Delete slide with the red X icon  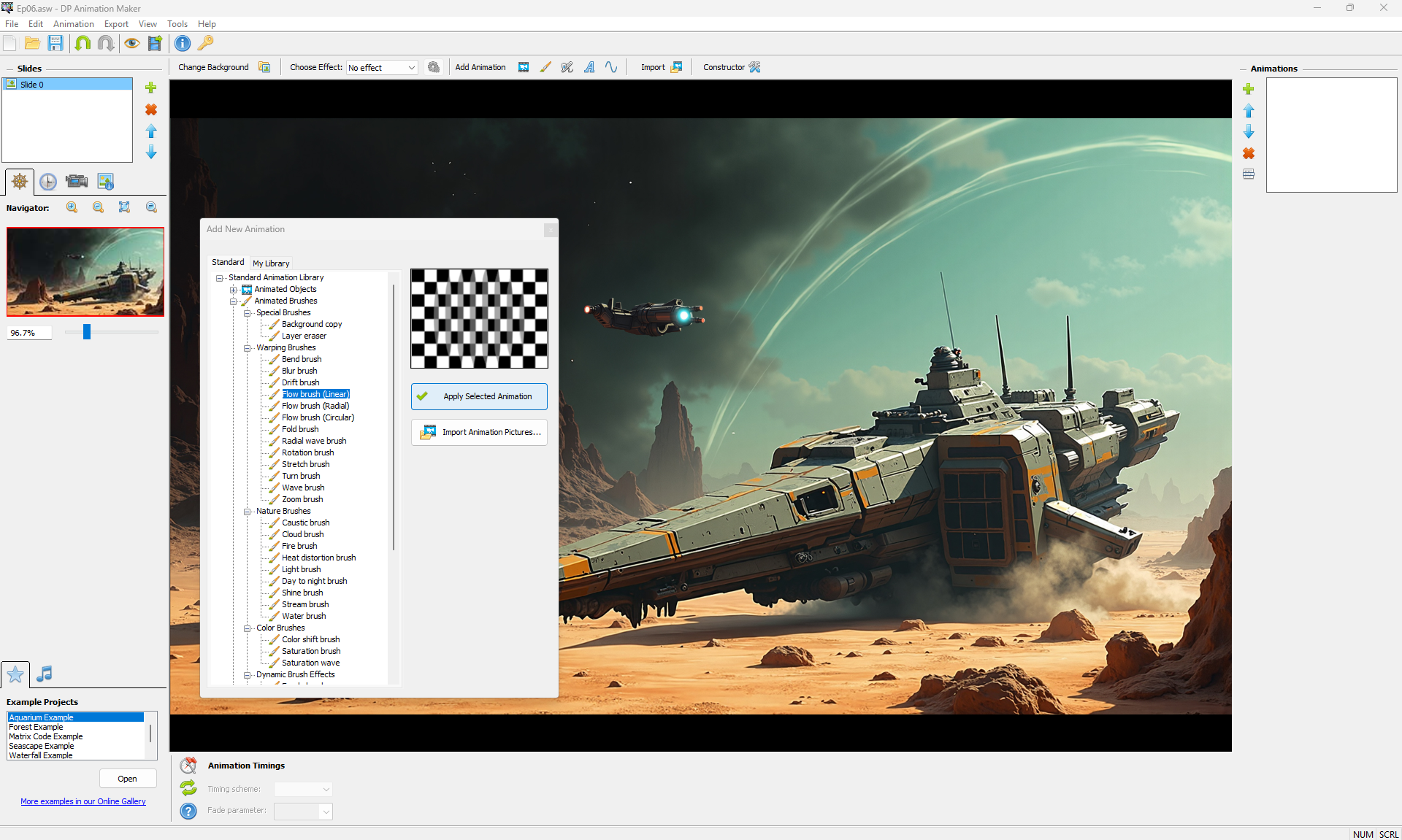[x=151, y=109]
